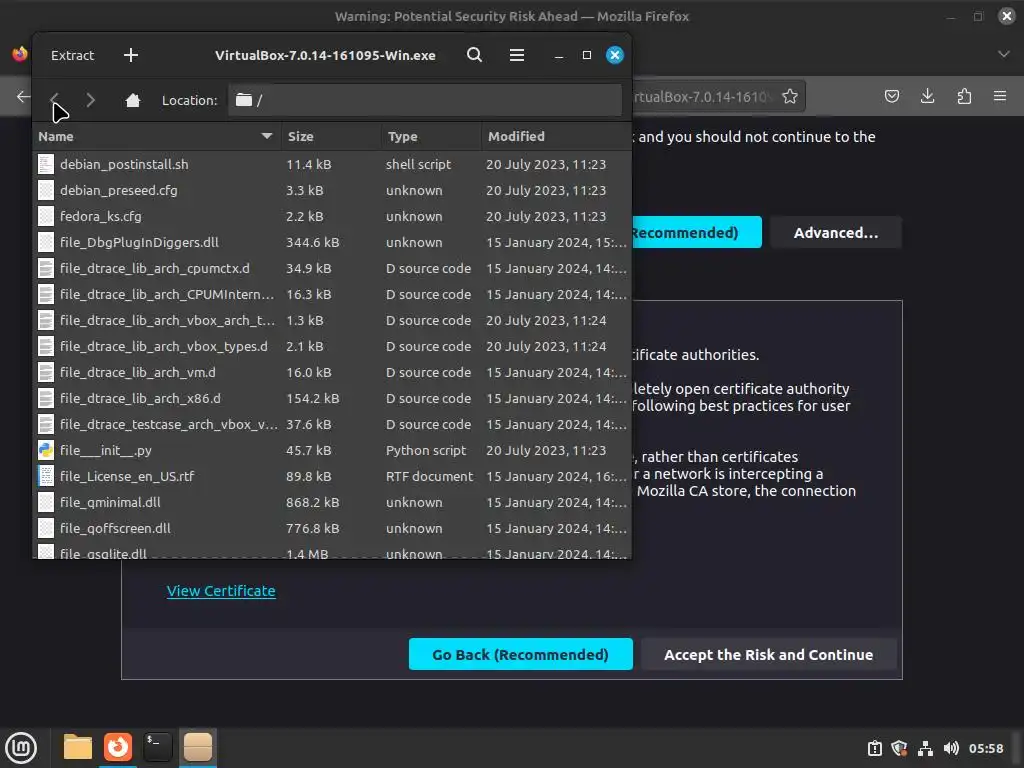Click the Extract button in the archive manager
The width and height of the screenshot is (1024, 768).
pos(72,56)
